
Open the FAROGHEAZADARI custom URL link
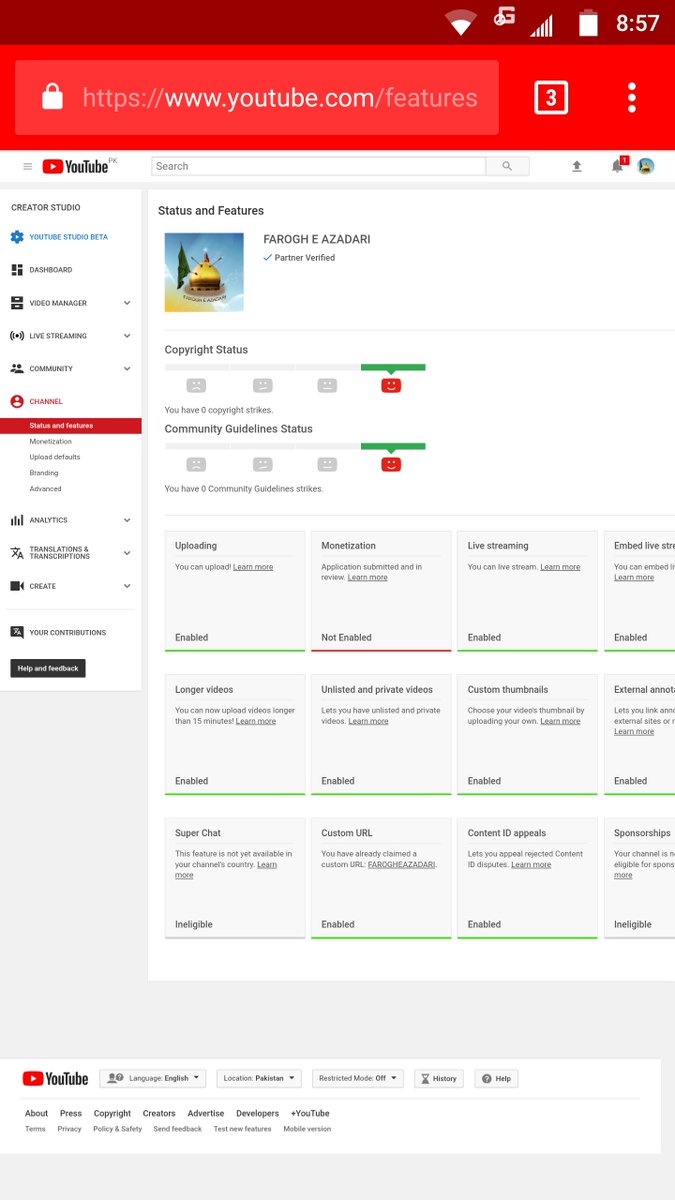402,864
